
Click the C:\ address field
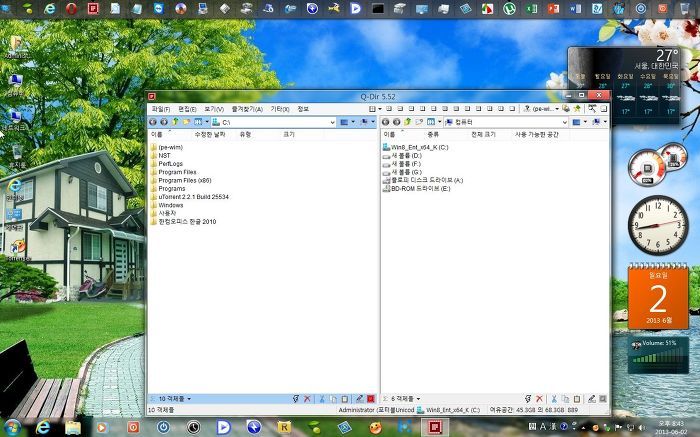point(275,122)
